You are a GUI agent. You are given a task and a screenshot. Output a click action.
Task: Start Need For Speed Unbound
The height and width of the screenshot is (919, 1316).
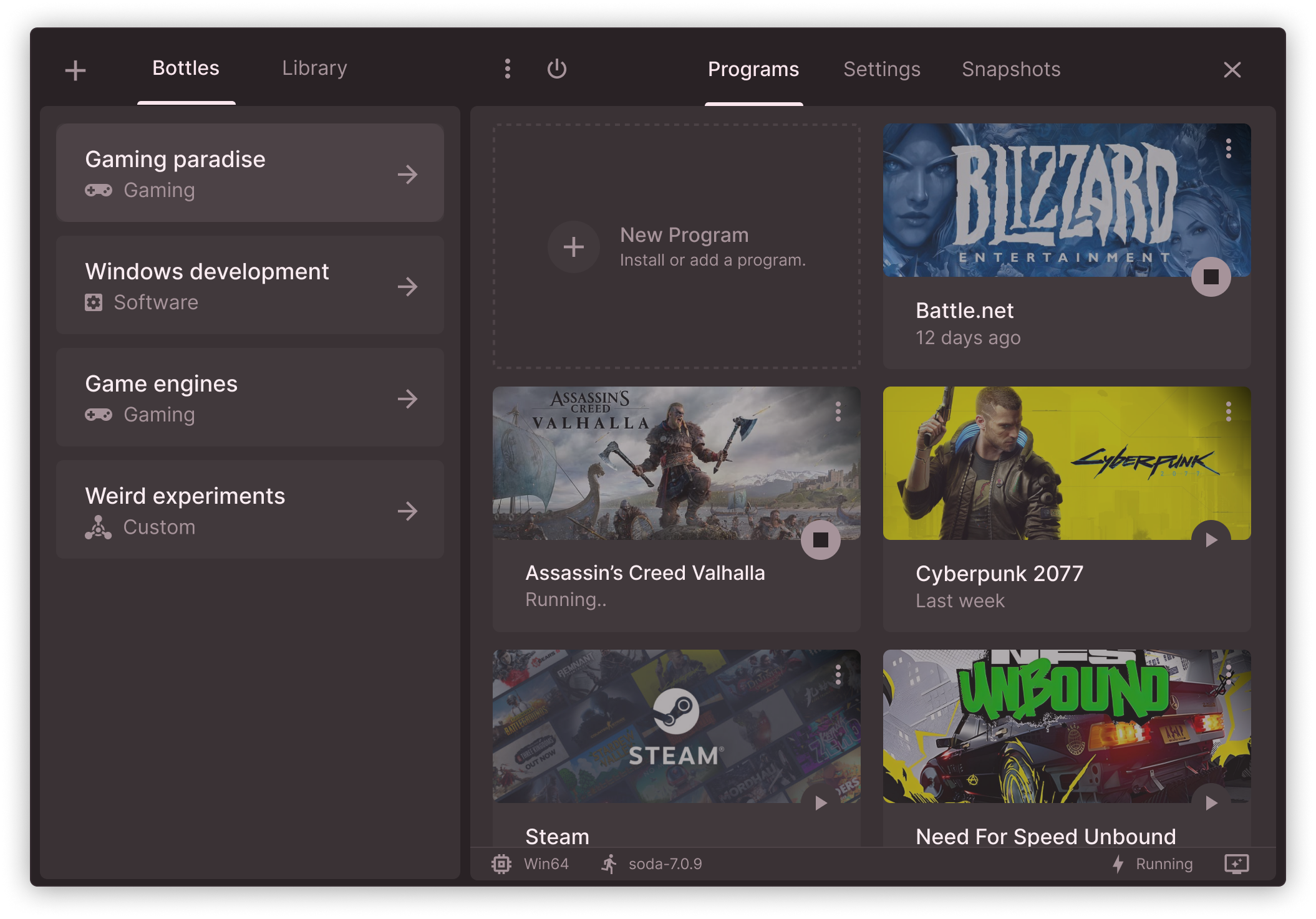(1211, 803)
